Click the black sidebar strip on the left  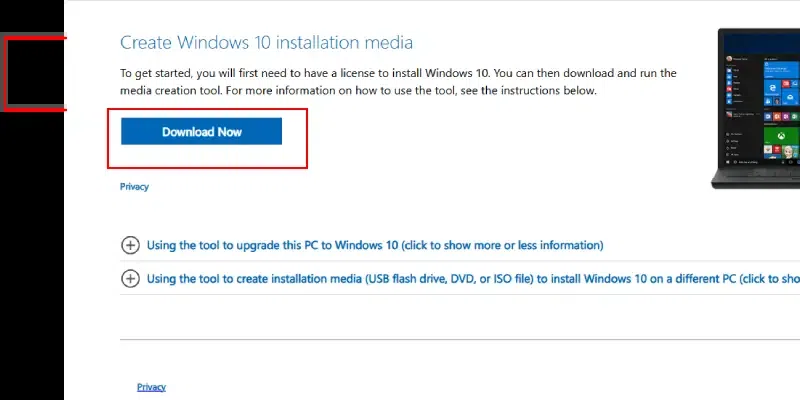tap(32, 250)
